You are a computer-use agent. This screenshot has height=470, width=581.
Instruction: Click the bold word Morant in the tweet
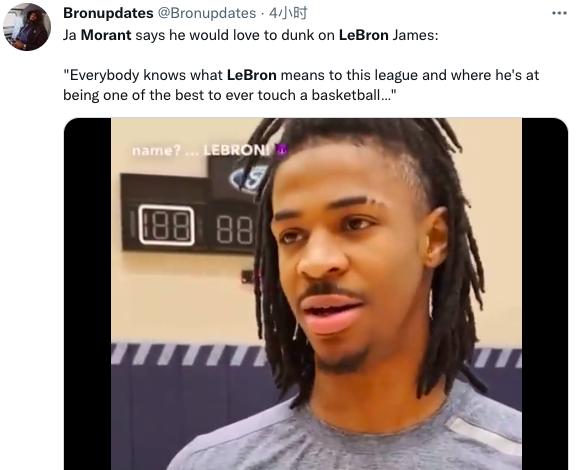click(106, 35)
